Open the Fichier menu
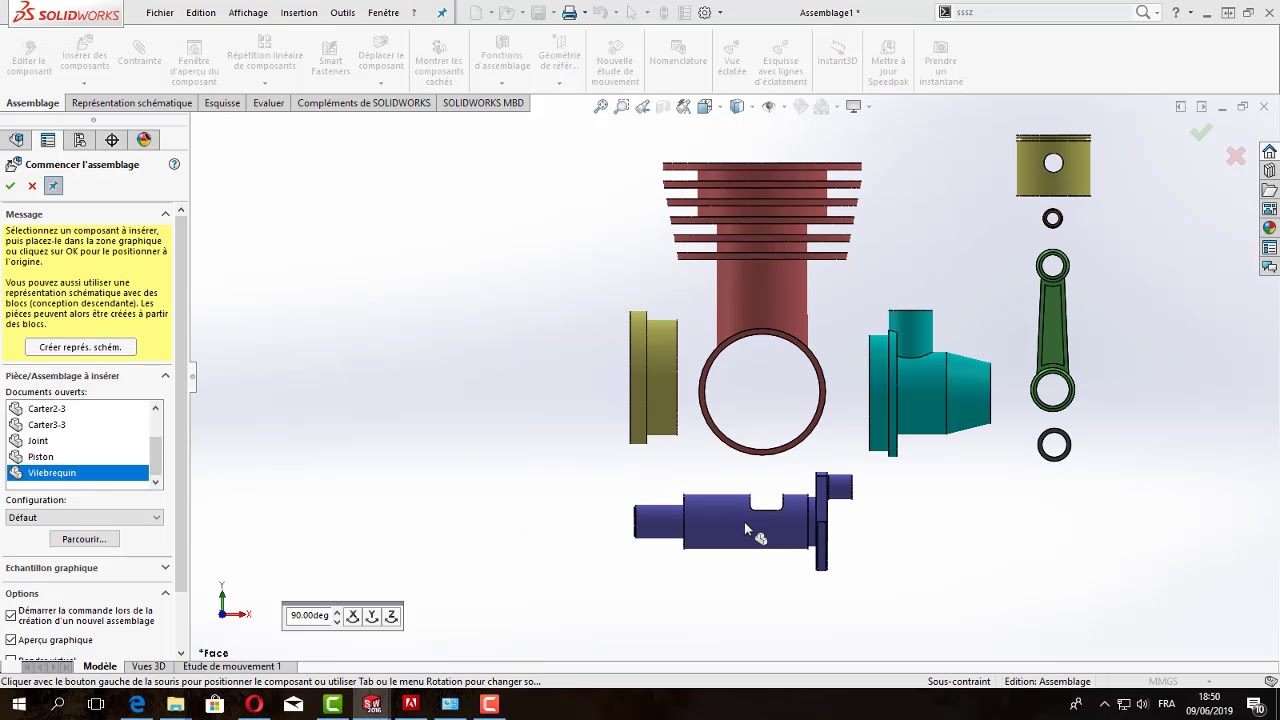 (x=159, y=13)
